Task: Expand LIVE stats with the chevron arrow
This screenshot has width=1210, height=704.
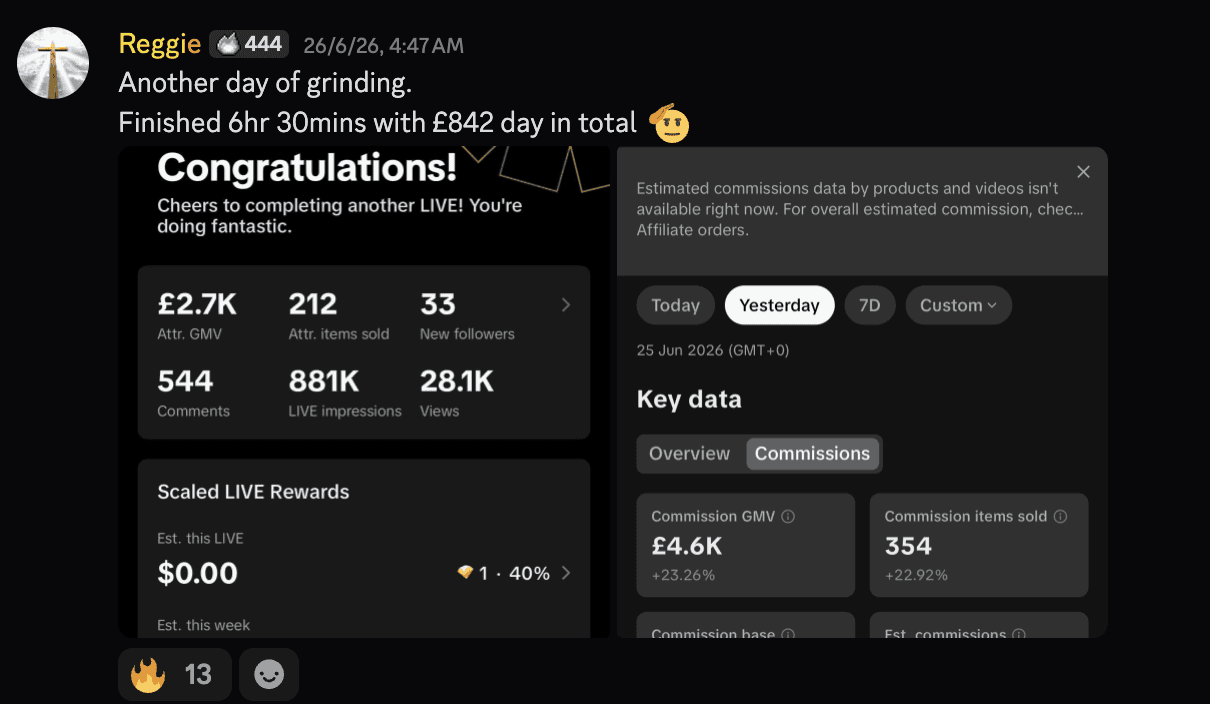Action: point(566,305)
